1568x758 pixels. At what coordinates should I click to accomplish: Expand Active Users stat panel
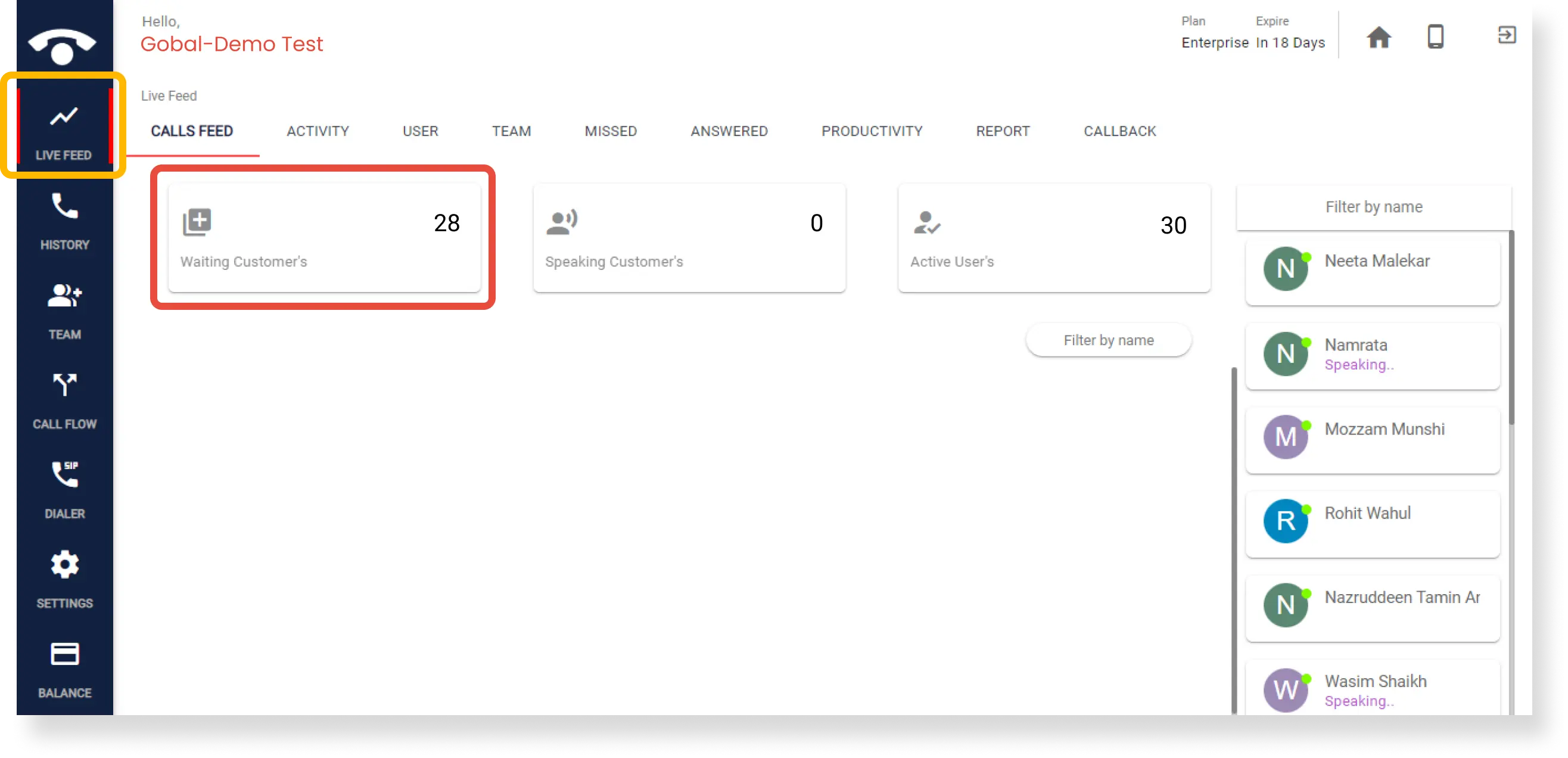pos(1054,236)
